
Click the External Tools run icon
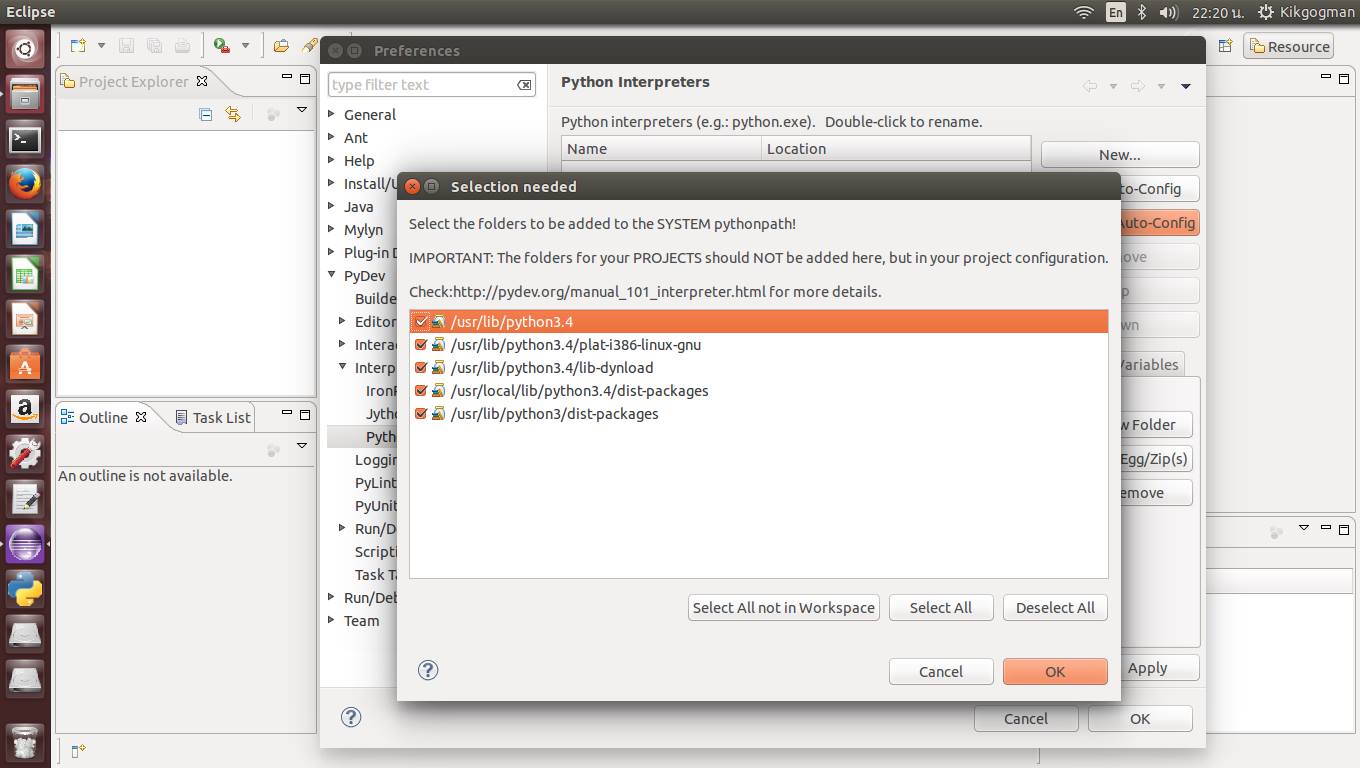(x=222, y=46)
